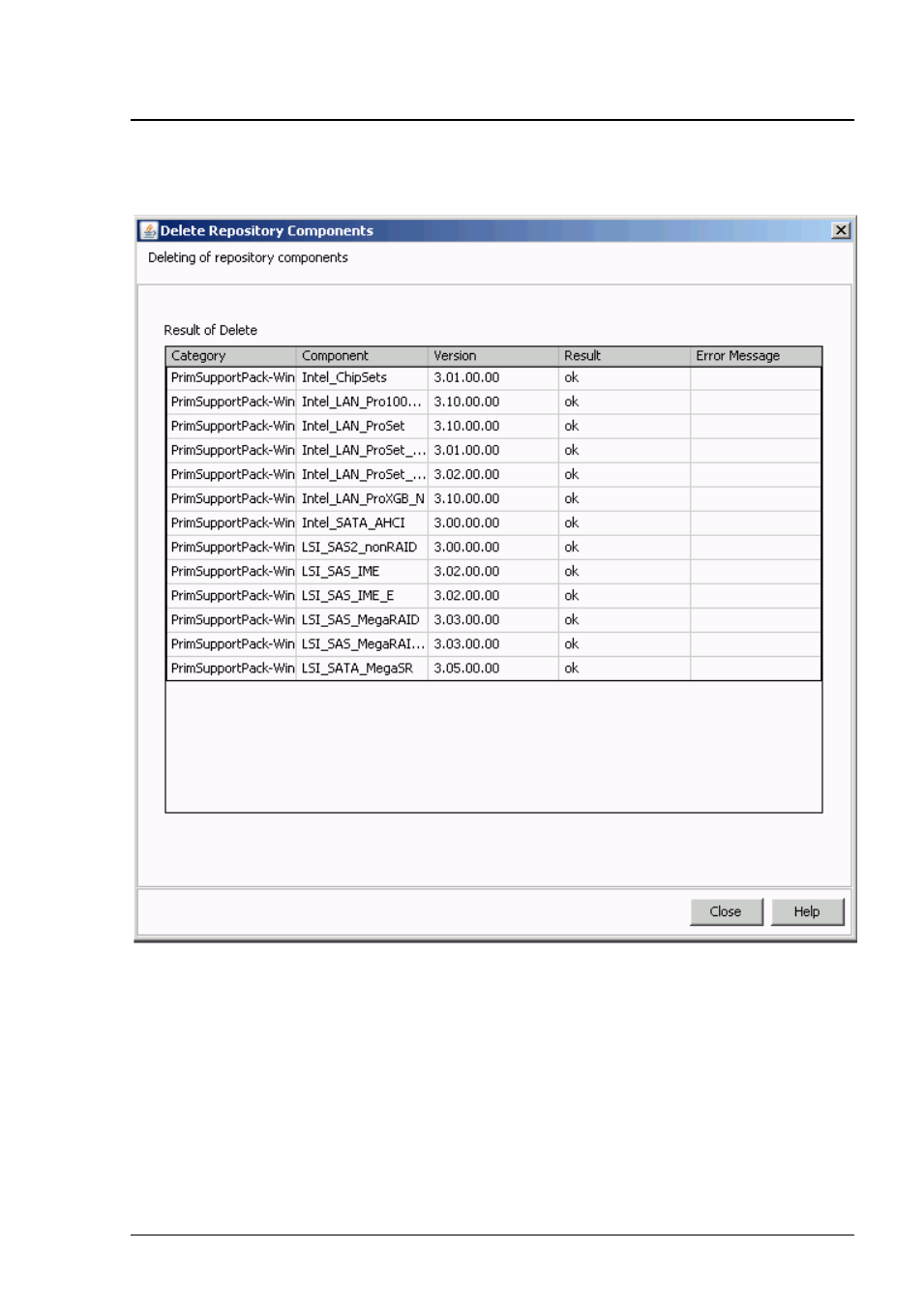Image resolution: width=924 pixels, height=1310 pixels.
Task: Click version 3.00.00.00 of LSI_SAS2_nonRAID
Action: coord(493,547)
